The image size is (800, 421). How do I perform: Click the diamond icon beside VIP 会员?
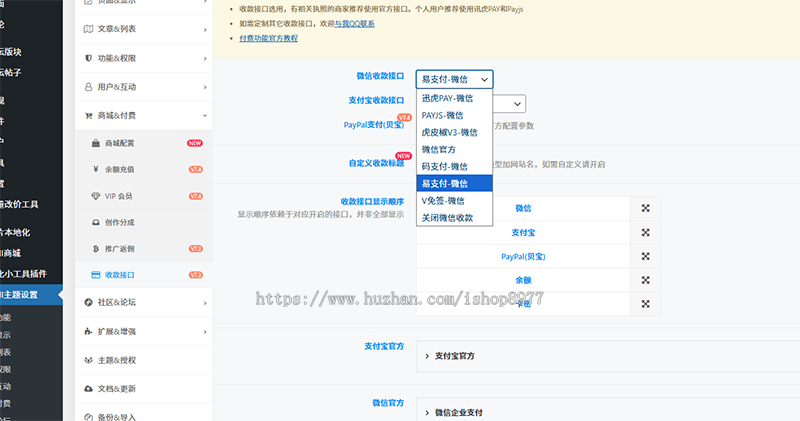pyautogui.click(x=95, y=196)
